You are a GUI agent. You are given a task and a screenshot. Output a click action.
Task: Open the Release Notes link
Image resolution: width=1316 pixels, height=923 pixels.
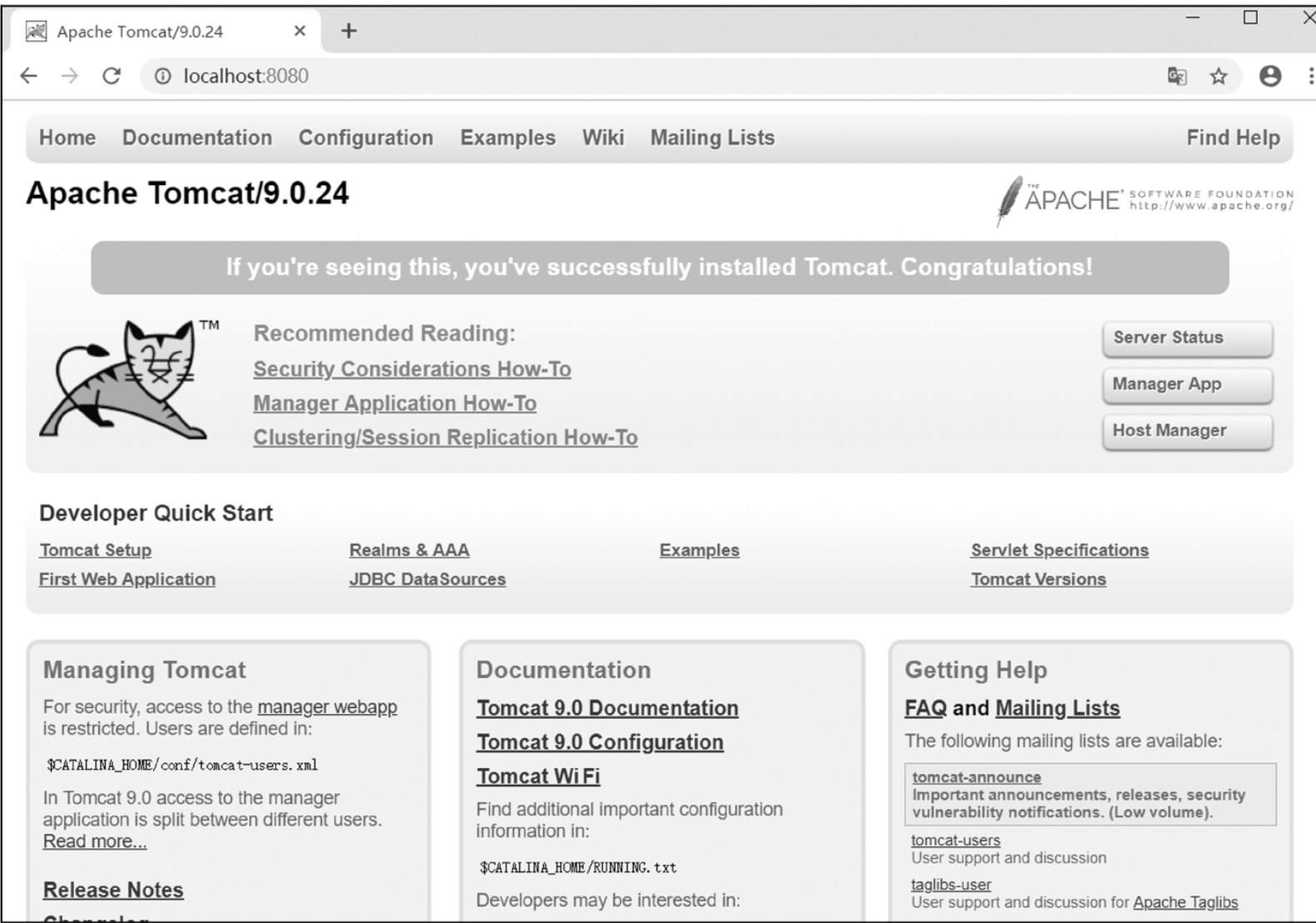[113, 890]
